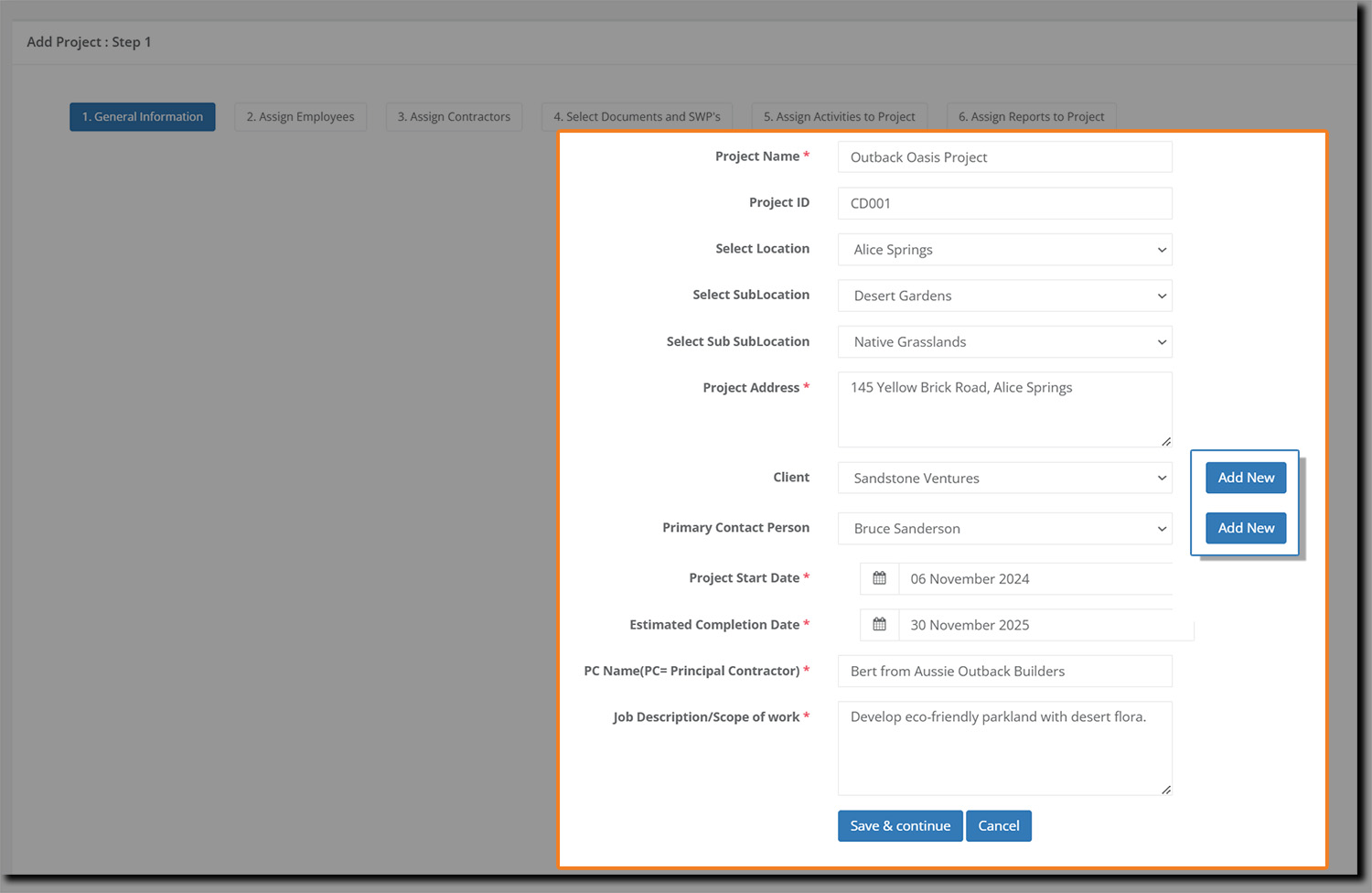Click the Job Description resize handle
The image size is (1372, 893).
coord(1166,790)
